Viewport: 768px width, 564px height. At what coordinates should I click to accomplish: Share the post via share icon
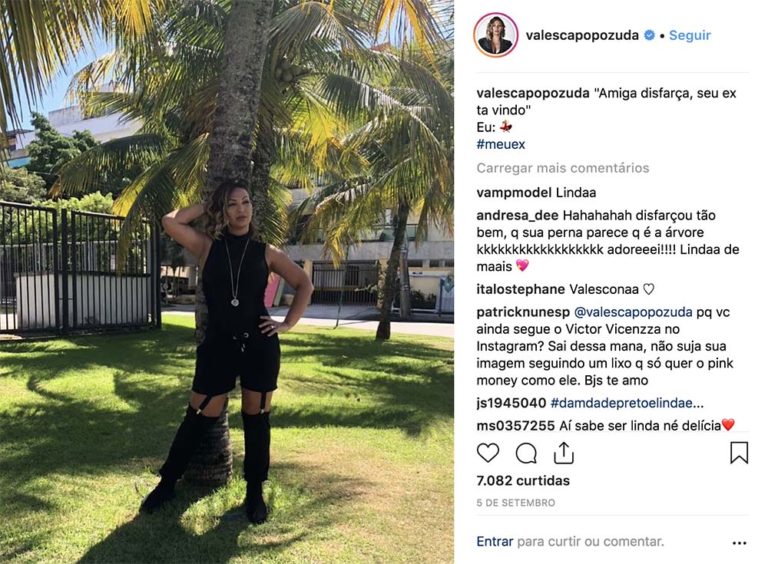[564, 453]
